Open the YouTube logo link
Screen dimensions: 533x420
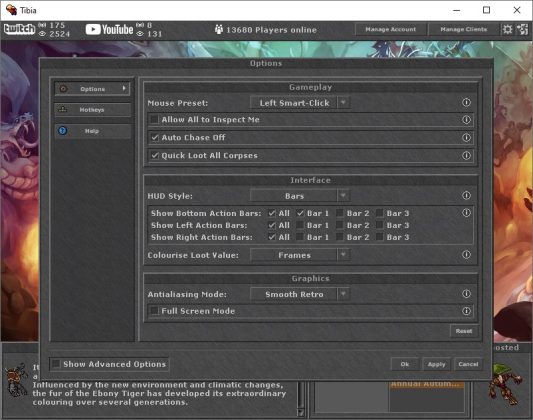pos(109,30)
